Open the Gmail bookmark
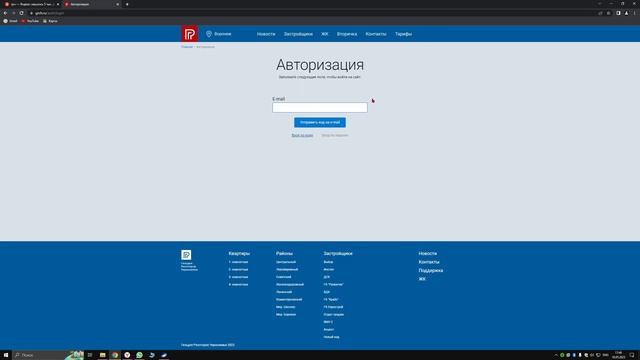The height and width of the screenshot is (360, 640). tap(11, 21)
